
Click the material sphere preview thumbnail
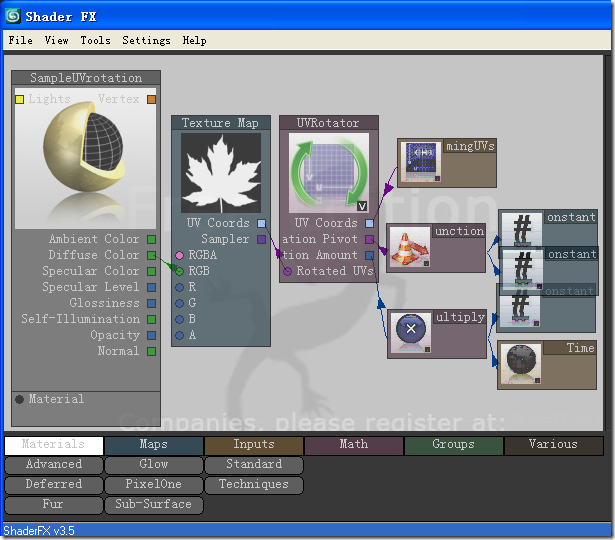[x=86, y=158]
